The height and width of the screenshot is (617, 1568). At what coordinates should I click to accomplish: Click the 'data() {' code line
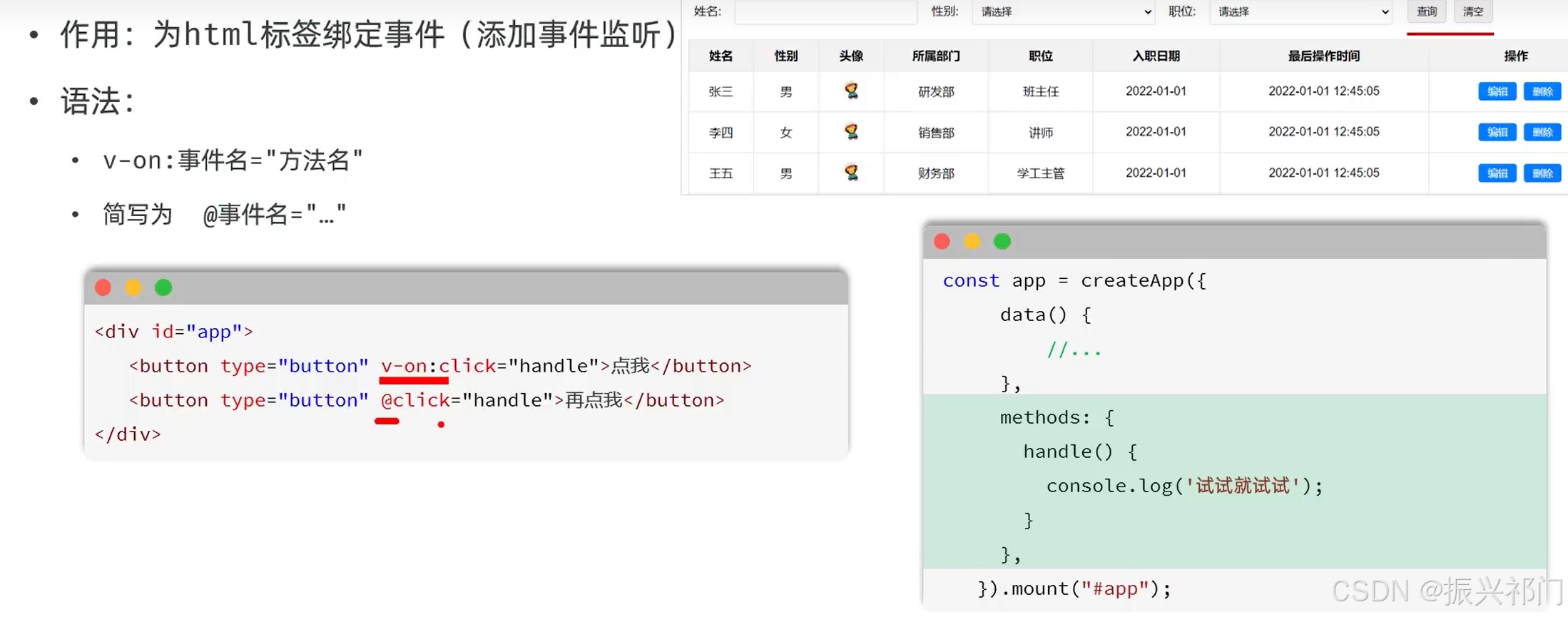1046,315
